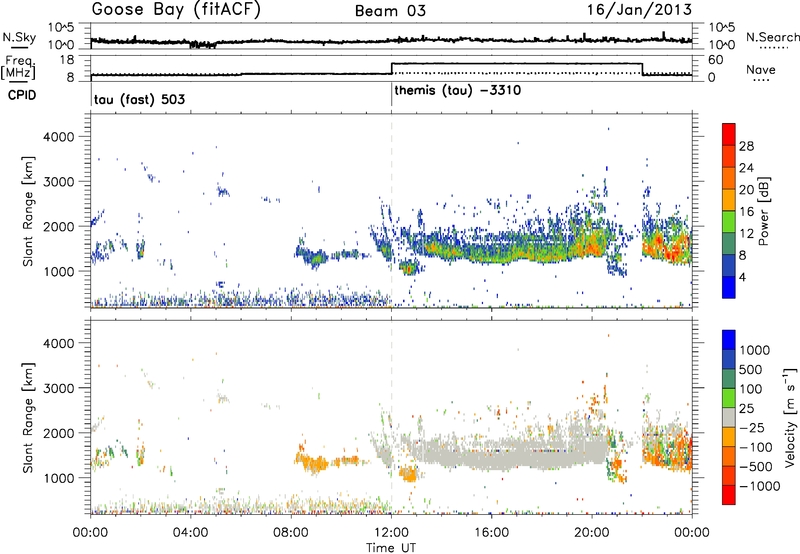Click the "N.Sky" legend label
Image resolution: width=800 pixels, height=554 pixels.
point(19,37)
